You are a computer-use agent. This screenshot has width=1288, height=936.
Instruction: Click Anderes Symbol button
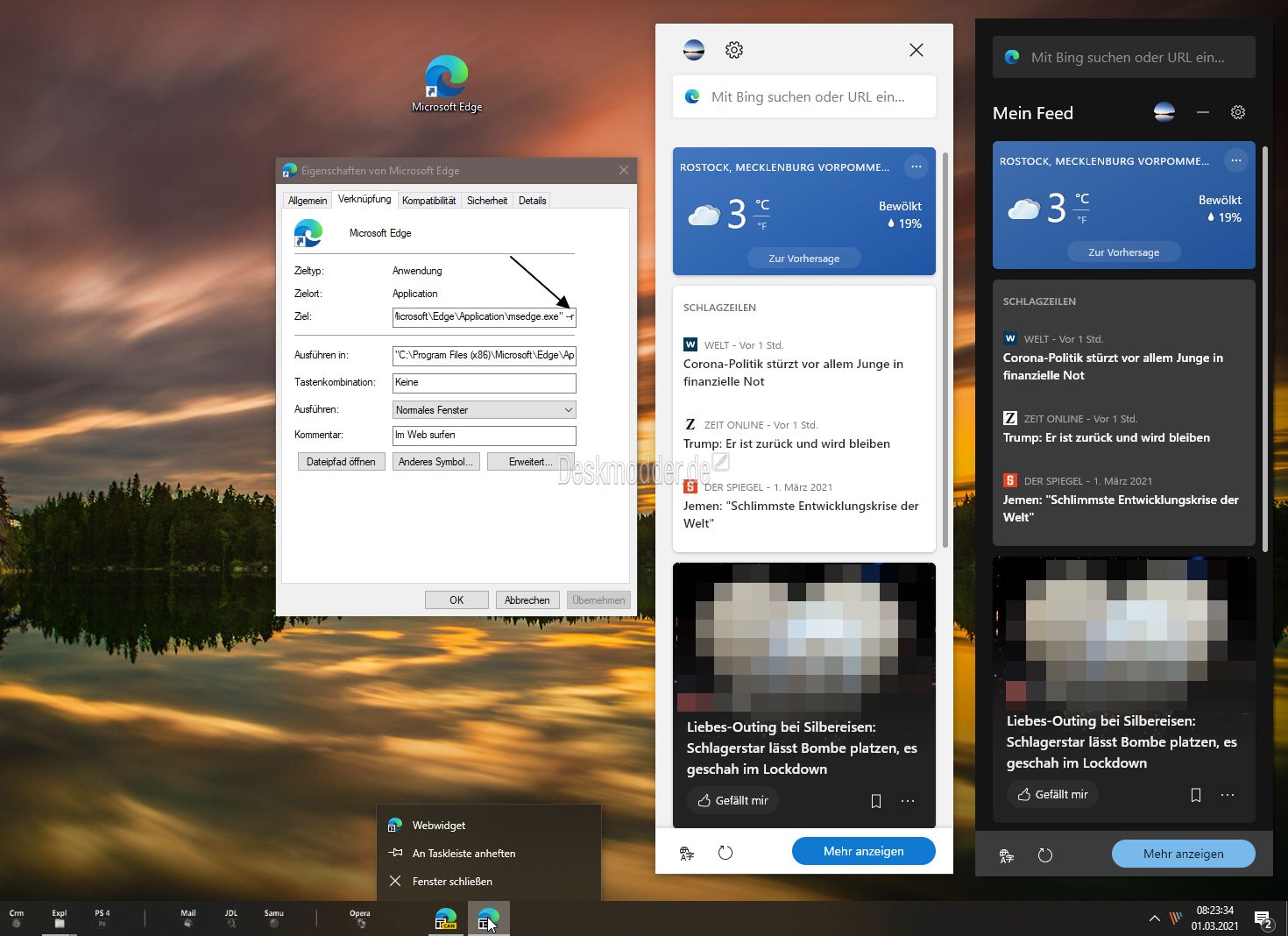(x=435, y=462)
